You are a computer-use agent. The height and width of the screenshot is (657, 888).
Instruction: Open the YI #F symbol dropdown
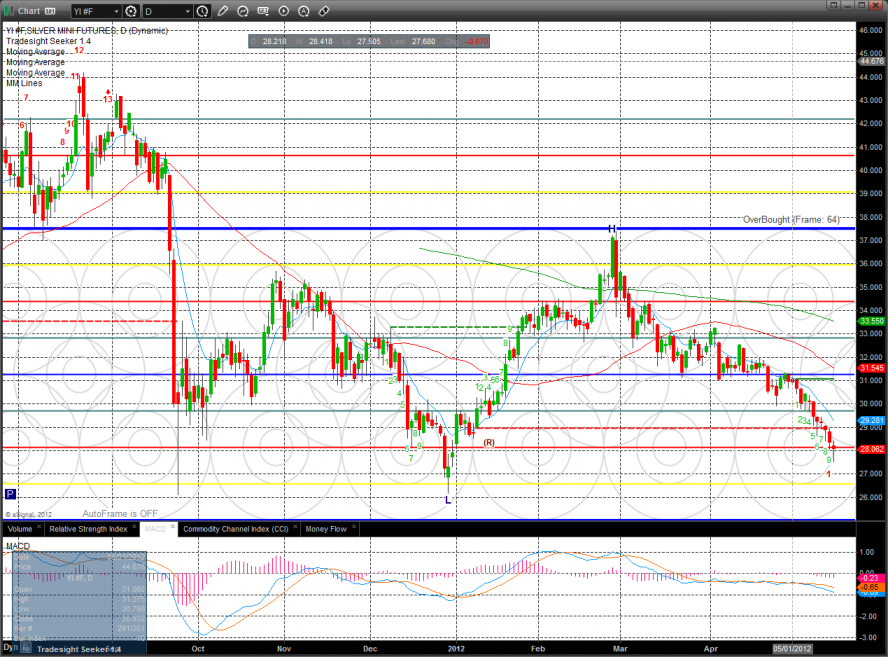coord(96,11)
